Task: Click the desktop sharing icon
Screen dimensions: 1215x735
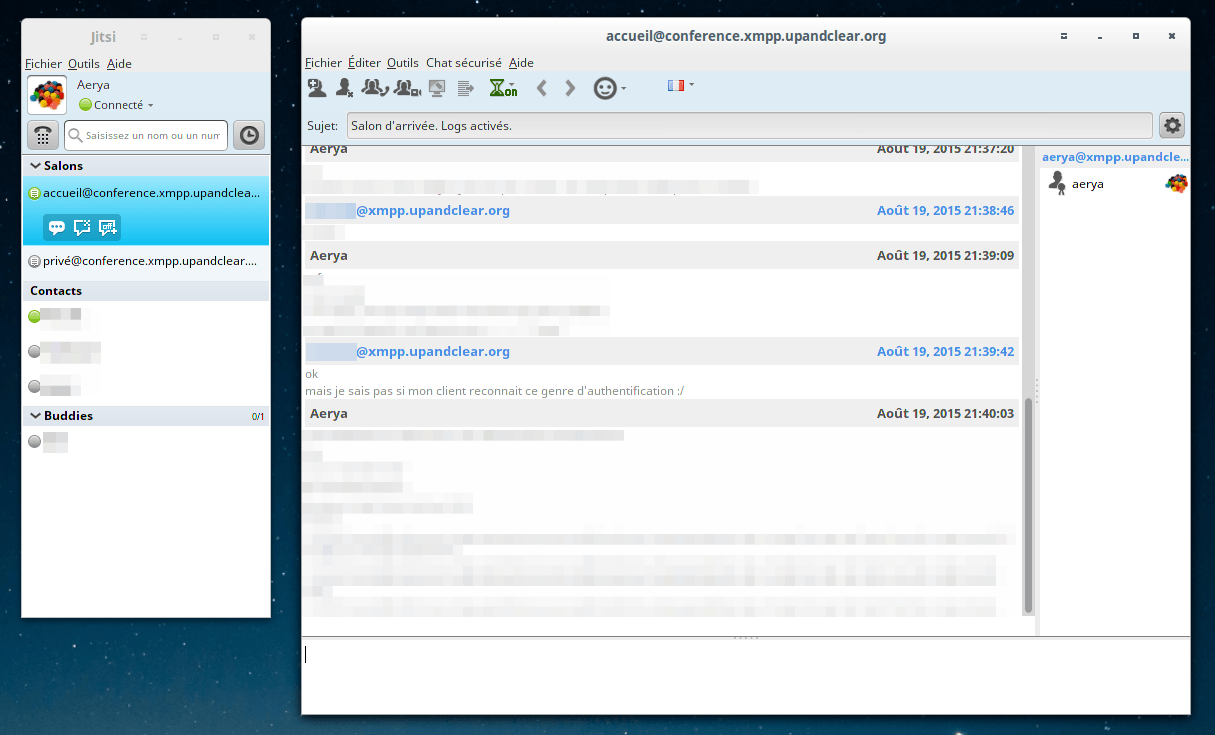Action: pyautogui.click(x=436, y=88)
